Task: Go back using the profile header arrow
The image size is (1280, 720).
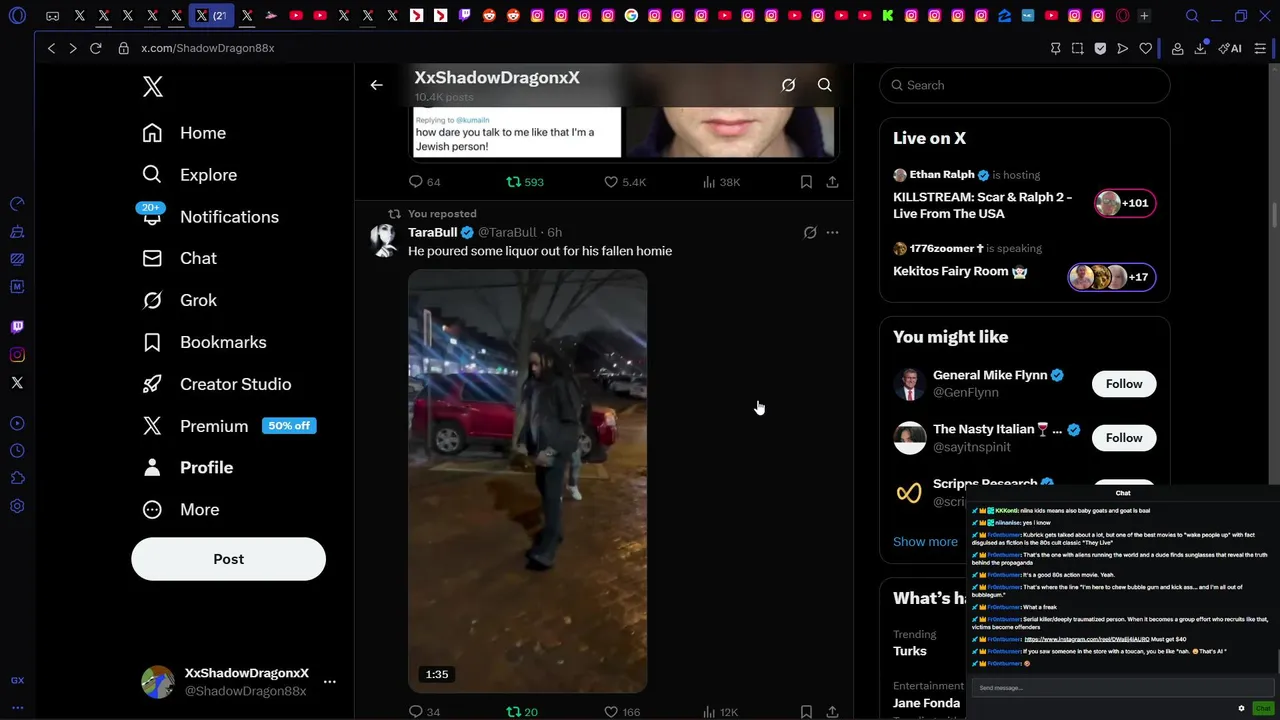Action: pyautogui.click(x=376, y=85)
